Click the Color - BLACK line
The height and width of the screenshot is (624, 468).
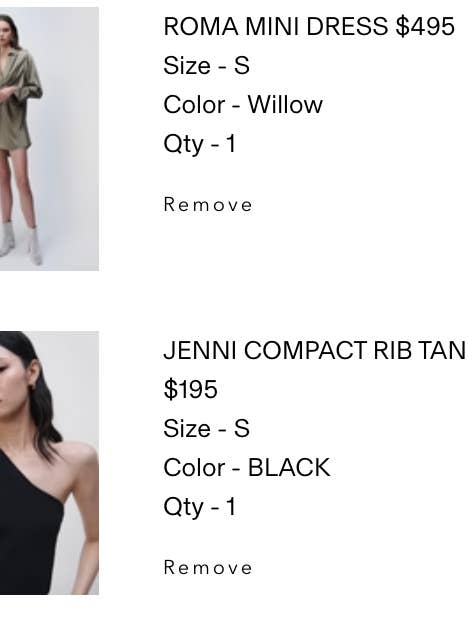(247, 467)
